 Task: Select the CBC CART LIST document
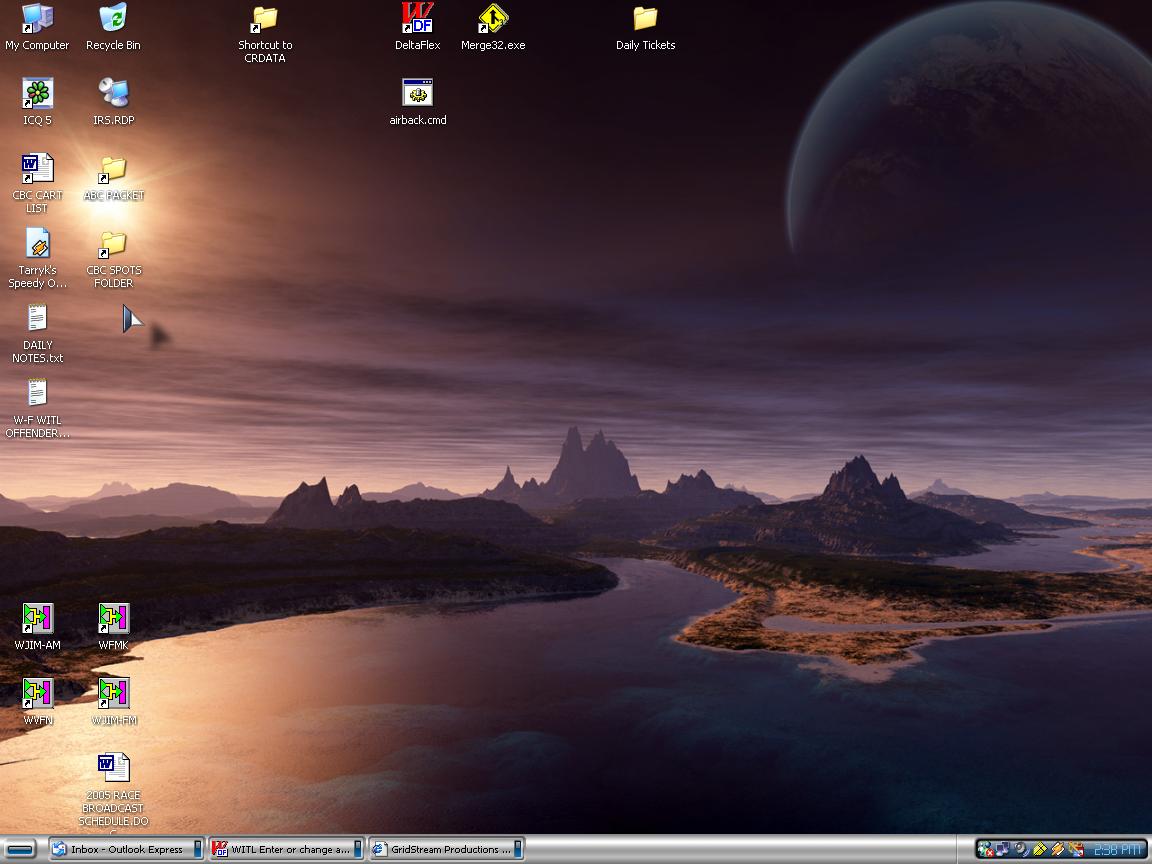pyautogui.click(x=37, y=169)
